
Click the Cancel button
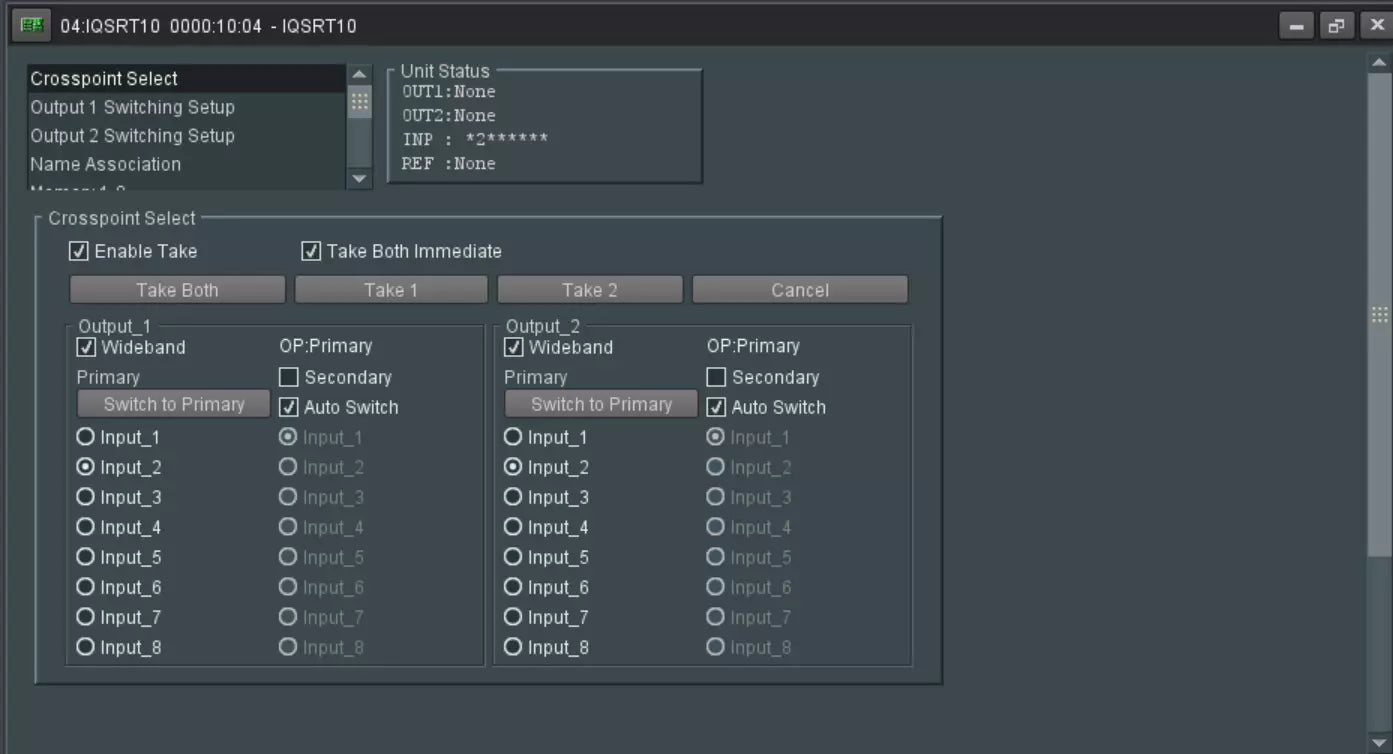click(x=800, y=290)
